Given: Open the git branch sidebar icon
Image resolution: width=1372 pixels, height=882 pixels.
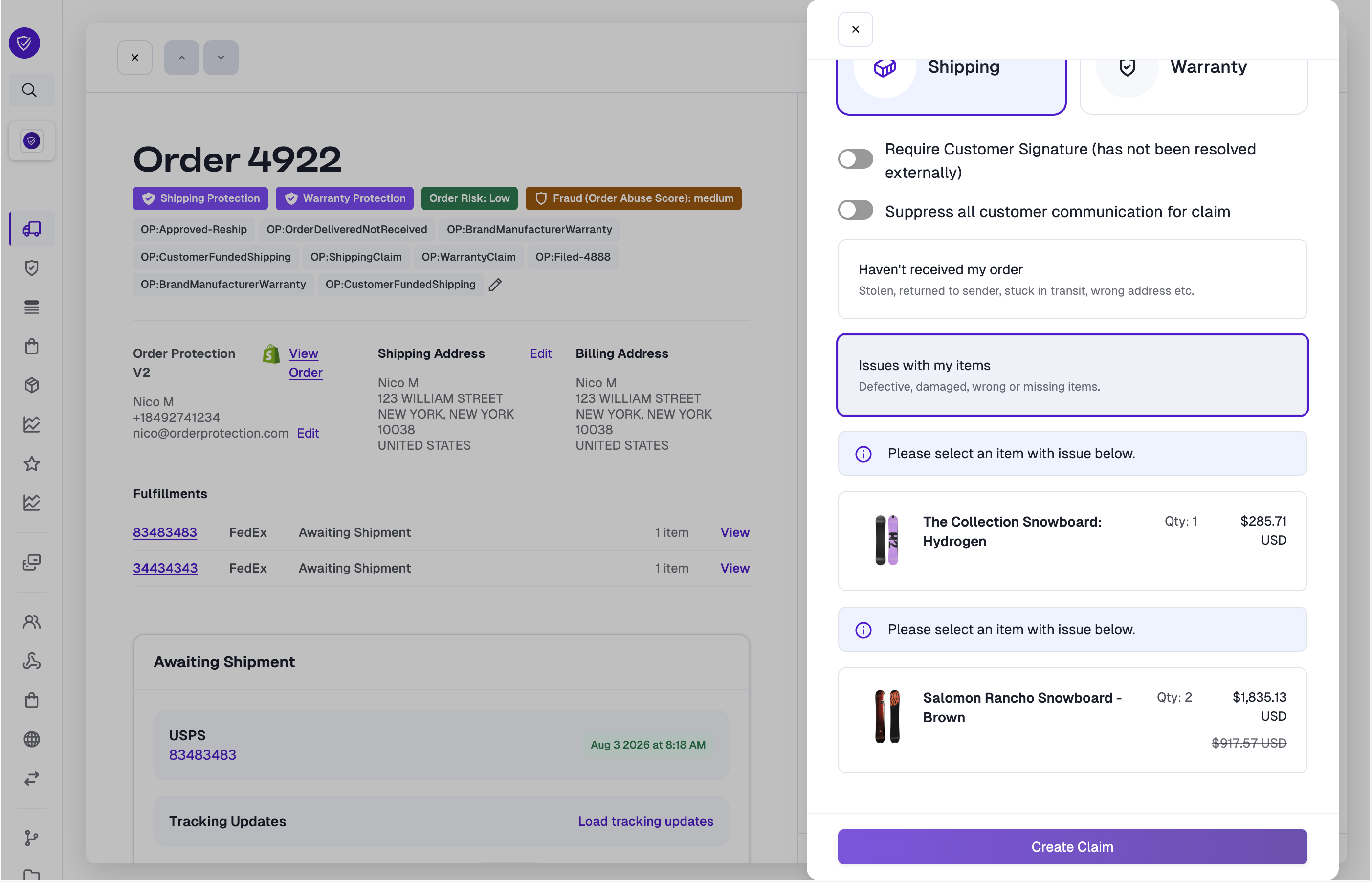Looking at the screenshot, I should point(31,838).
